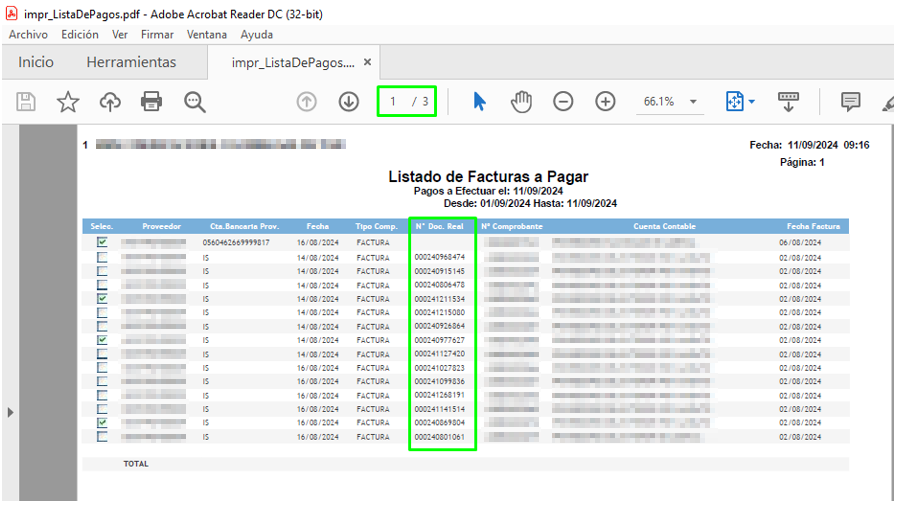
Task: Select the impr_ListaDePagos document tab
Action: click(x=293, y=63)
